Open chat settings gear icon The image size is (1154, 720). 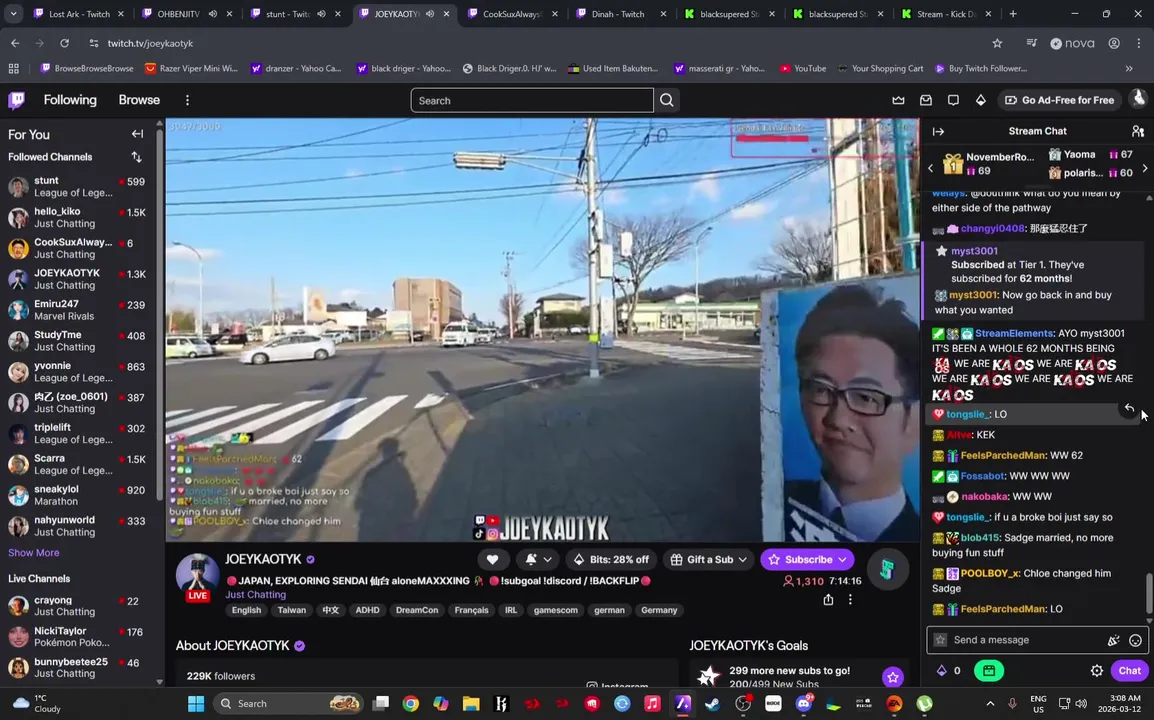pos(1097,671)
